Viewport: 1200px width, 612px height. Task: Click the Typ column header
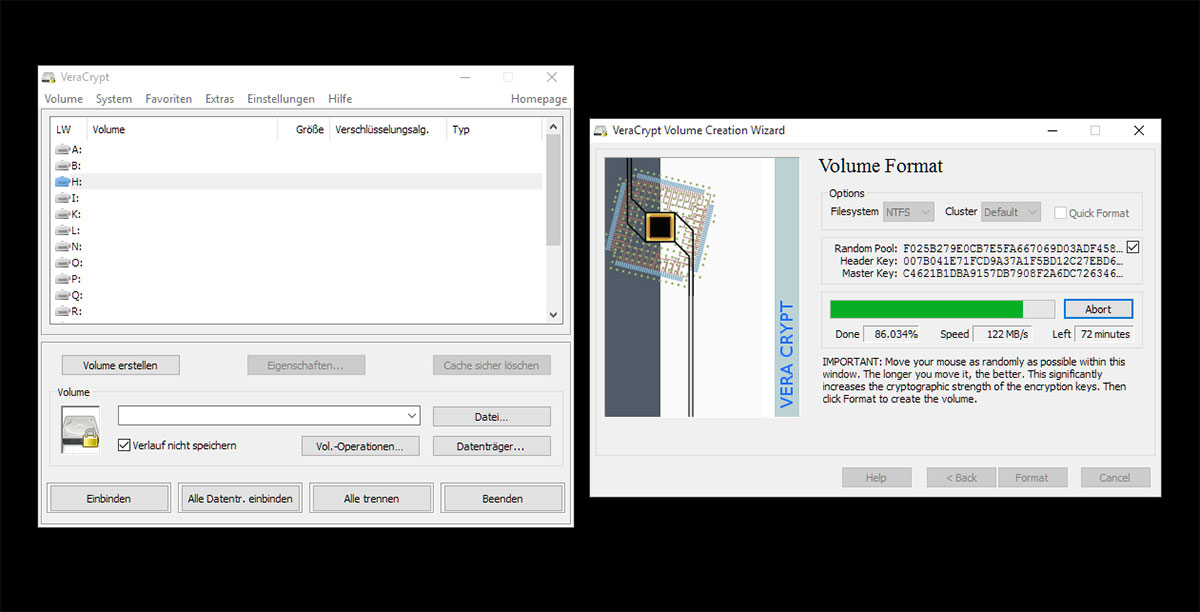click(x=494, y=129)
